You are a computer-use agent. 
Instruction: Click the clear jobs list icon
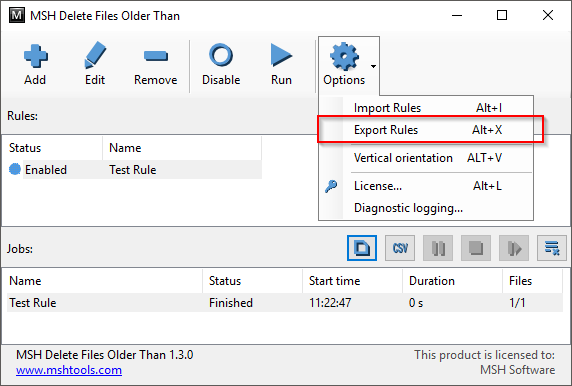point(552,248)
